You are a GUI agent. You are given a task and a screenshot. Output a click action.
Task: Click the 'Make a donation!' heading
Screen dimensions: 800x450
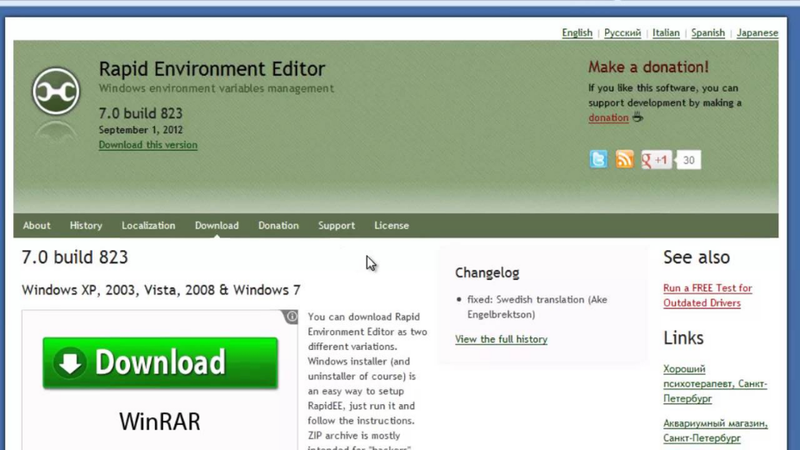click(648, 67)
